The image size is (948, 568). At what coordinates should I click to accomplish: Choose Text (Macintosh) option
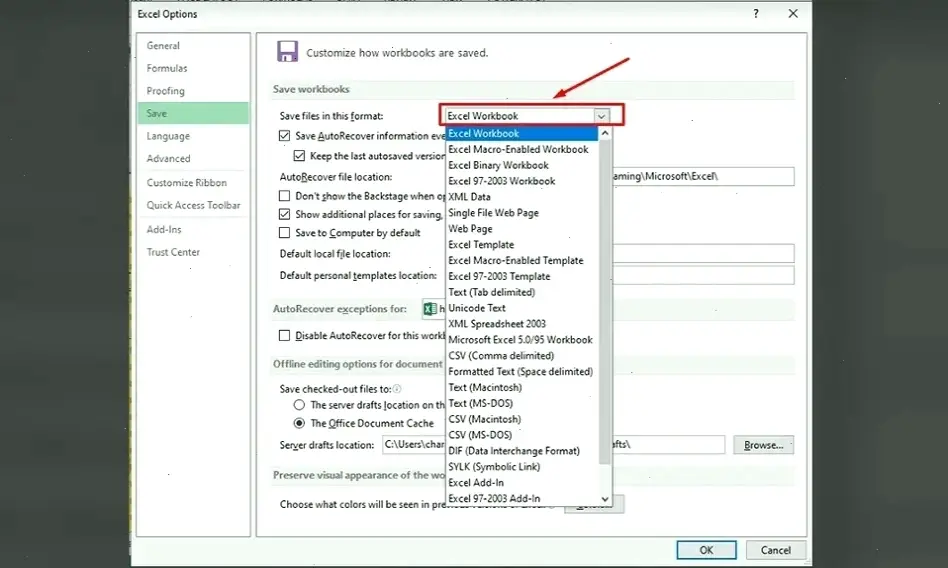522,387
